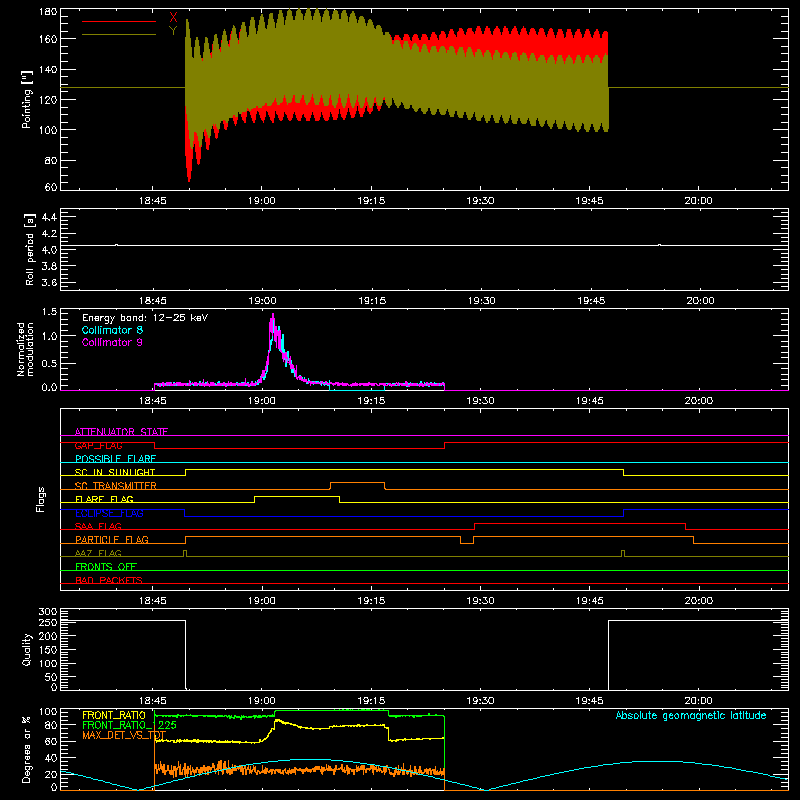Image resolution: width=800 pixels, height=800 pixels.
Task: Select the 'Quality' vertical axis label
Action: pyautogui.click(x=27, y=649)
